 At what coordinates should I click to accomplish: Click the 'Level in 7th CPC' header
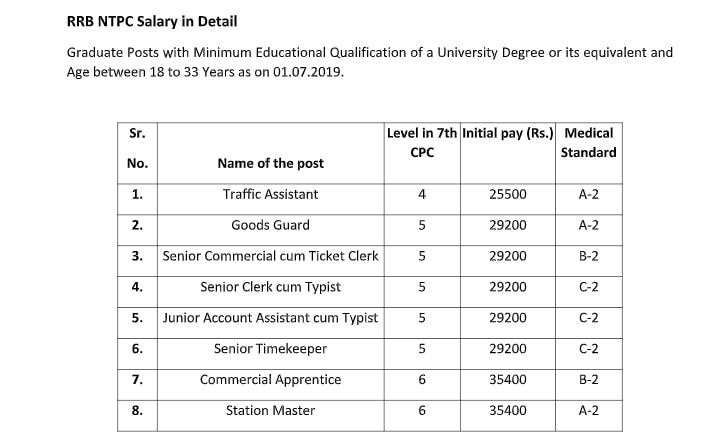coord(421,142)
